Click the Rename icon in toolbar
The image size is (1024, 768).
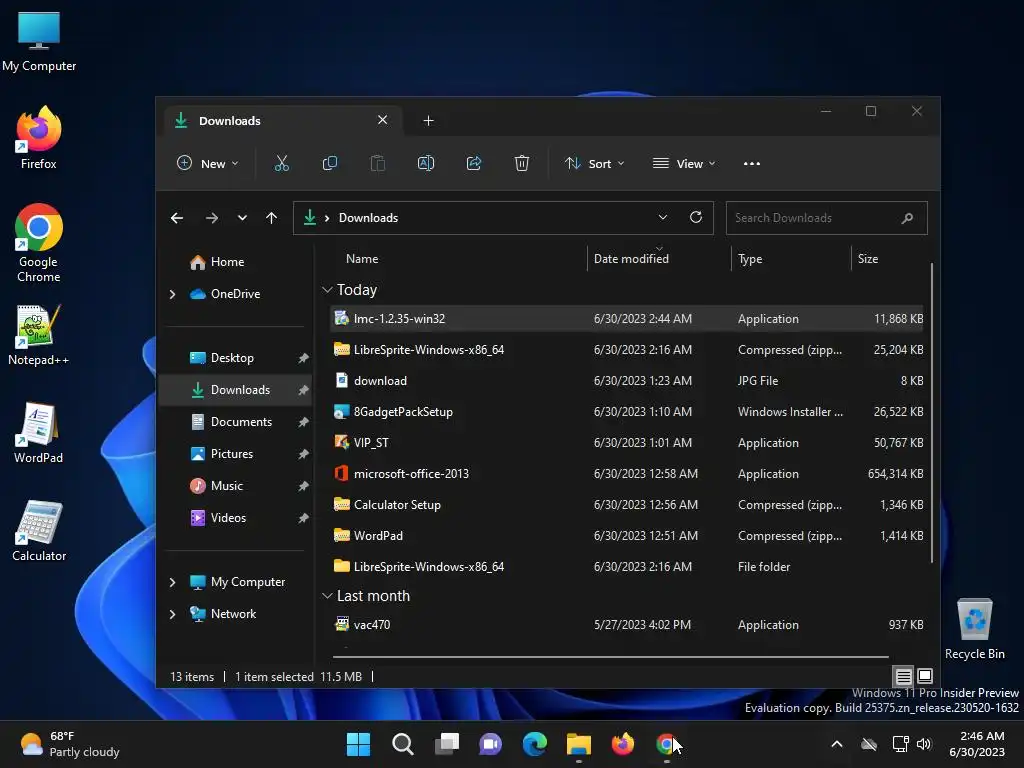(x=426, y=163)
